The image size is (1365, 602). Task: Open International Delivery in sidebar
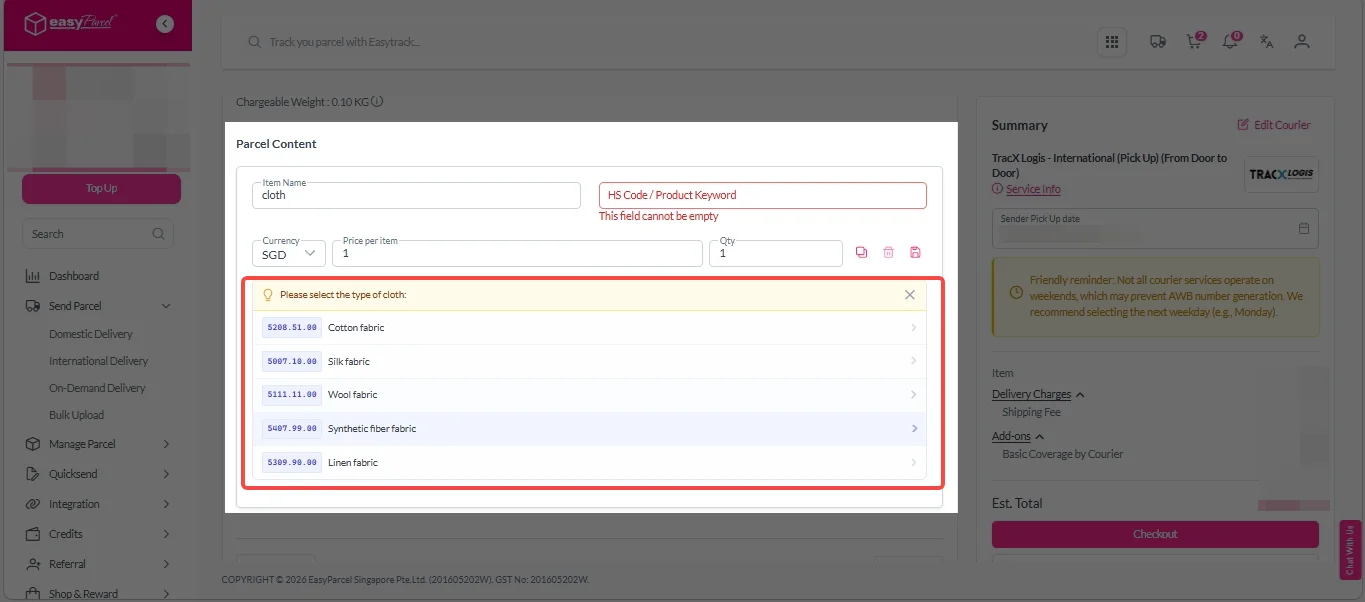(98, 361)
